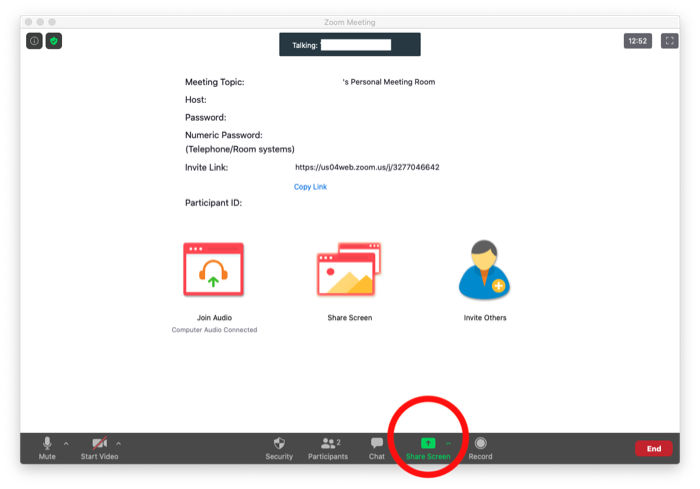Screen dimensions: 700x489
Task: Click the invite link URL text
Action: coord(367,167)
